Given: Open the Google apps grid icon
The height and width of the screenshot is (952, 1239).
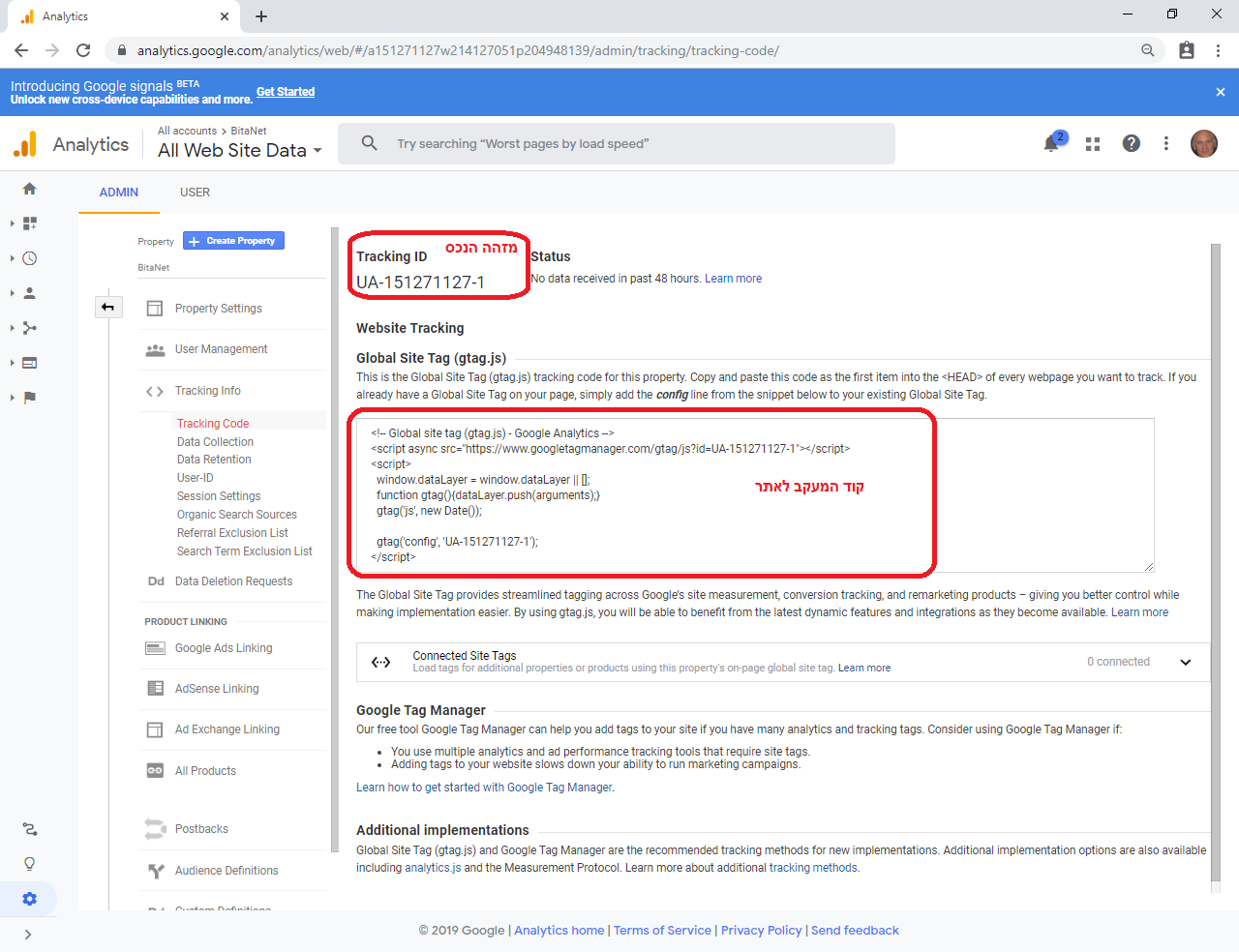Looking at the screenshot, I should click(1093, 144).
